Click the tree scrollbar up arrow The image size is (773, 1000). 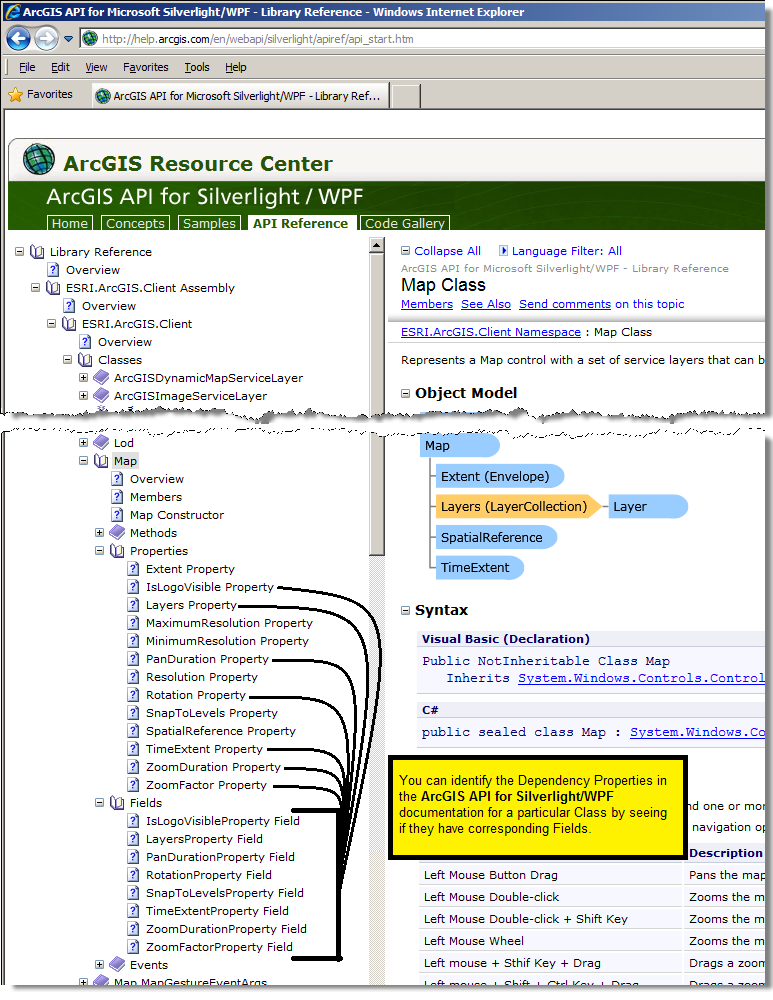coord(377,245)
